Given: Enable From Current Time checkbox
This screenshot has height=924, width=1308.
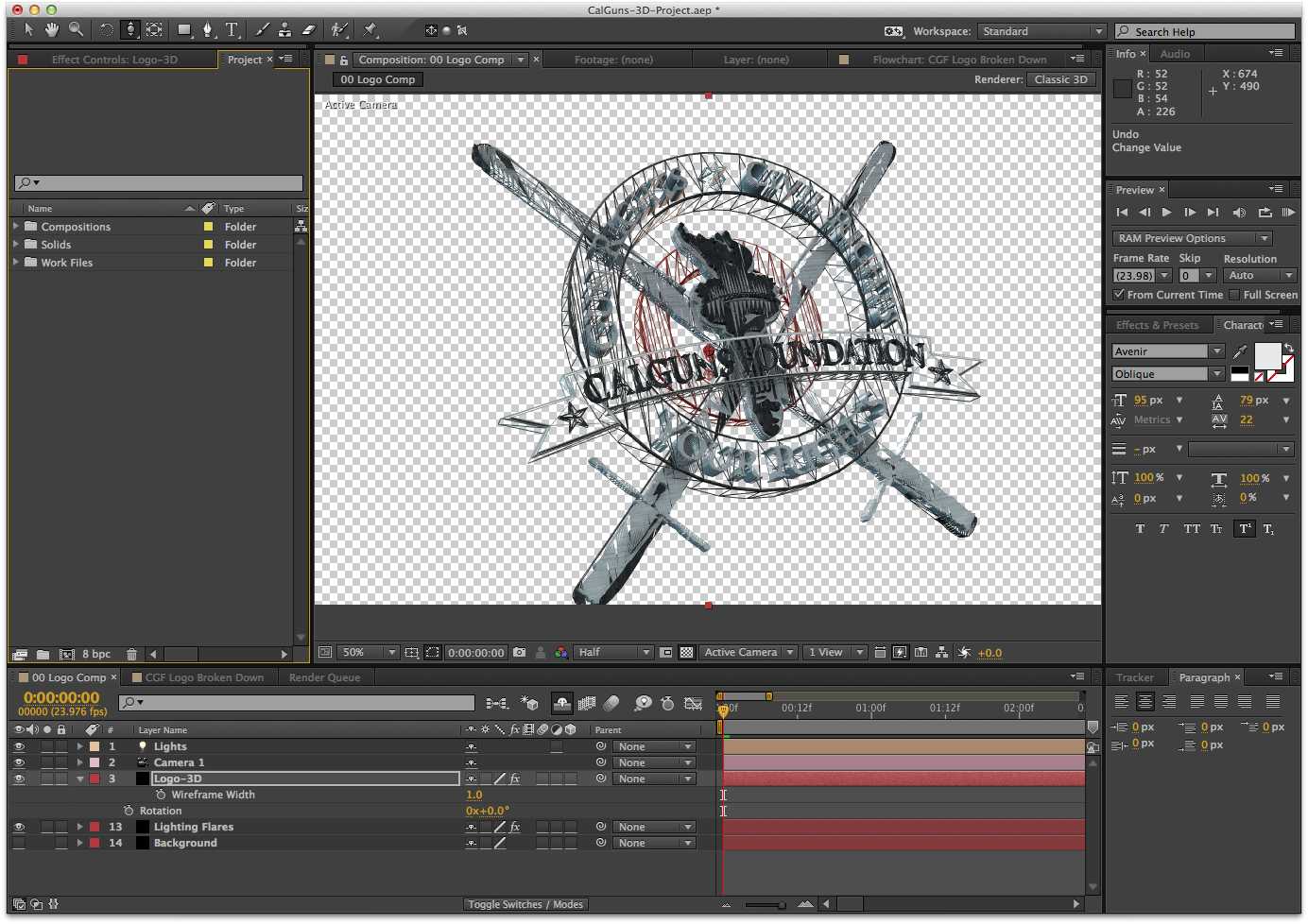Looking at the screenshot, I should 1119,295.
